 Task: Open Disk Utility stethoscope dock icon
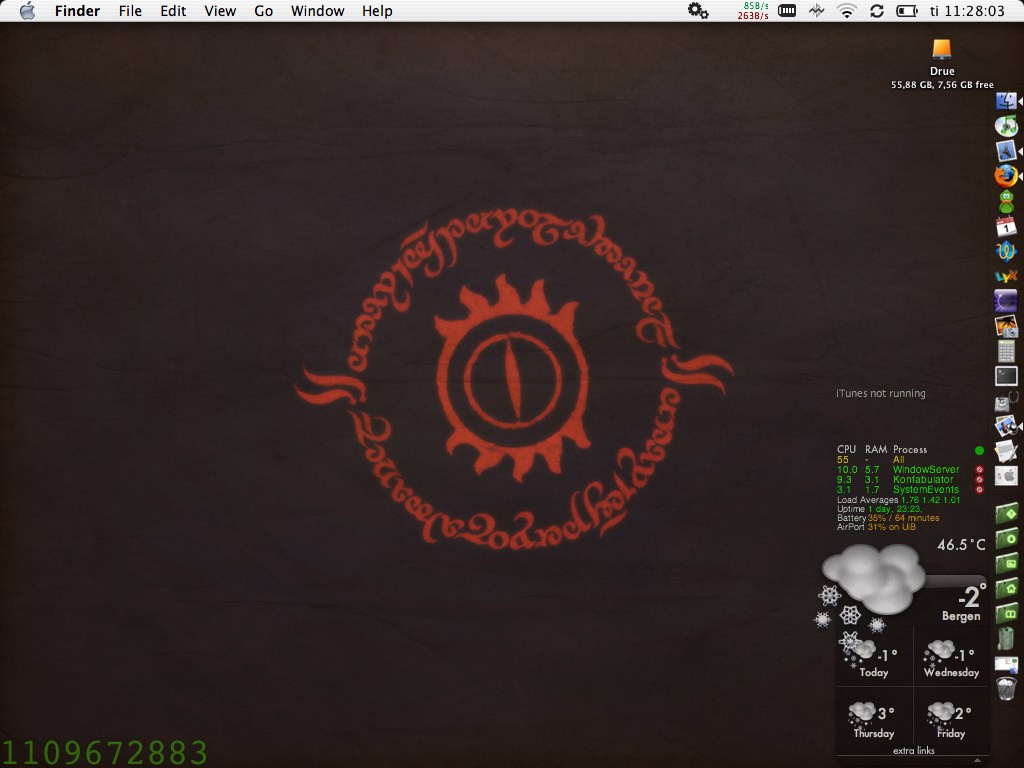tap(1006, 401)
